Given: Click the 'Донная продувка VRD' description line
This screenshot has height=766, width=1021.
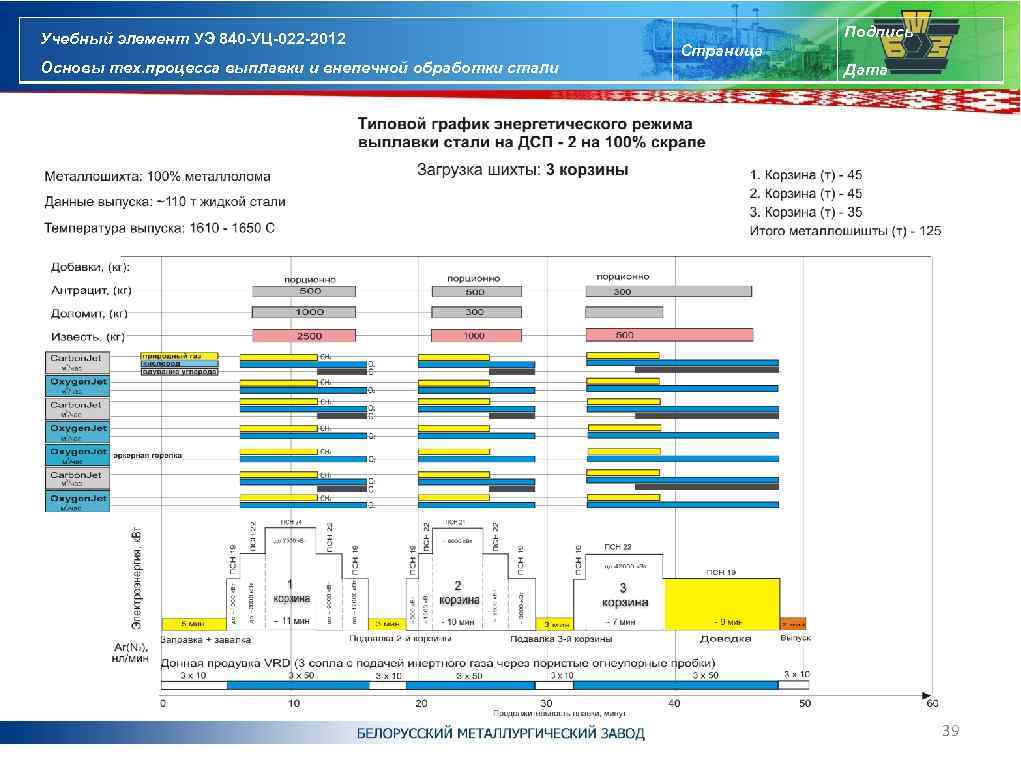Looking at the screenshot, I should point(438,664).
